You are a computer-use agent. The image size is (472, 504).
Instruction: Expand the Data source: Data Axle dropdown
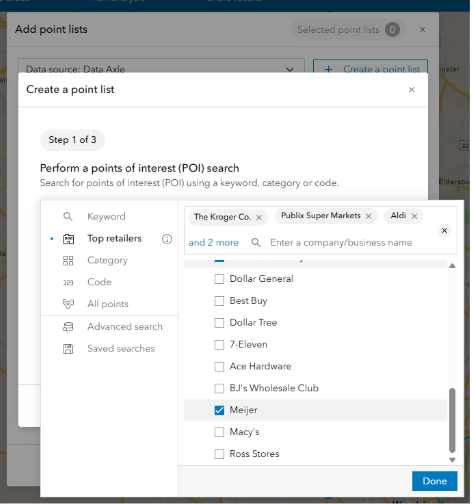tap(161, 69)
